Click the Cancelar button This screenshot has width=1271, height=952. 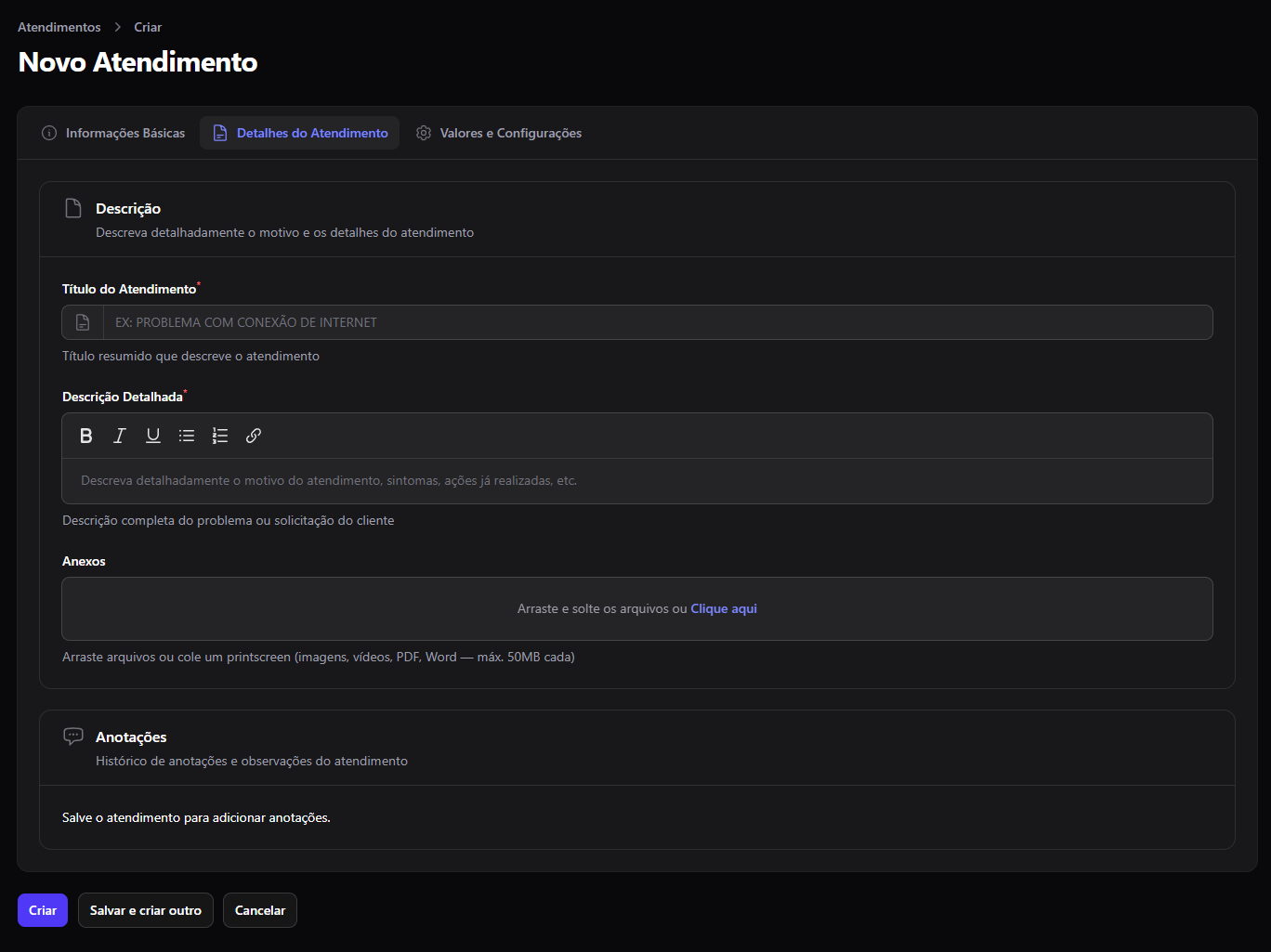click(x=260, y=910)
